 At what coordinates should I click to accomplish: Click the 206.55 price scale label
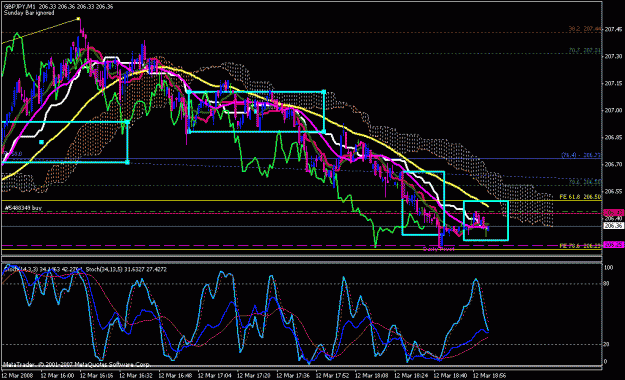pos(613,191)
